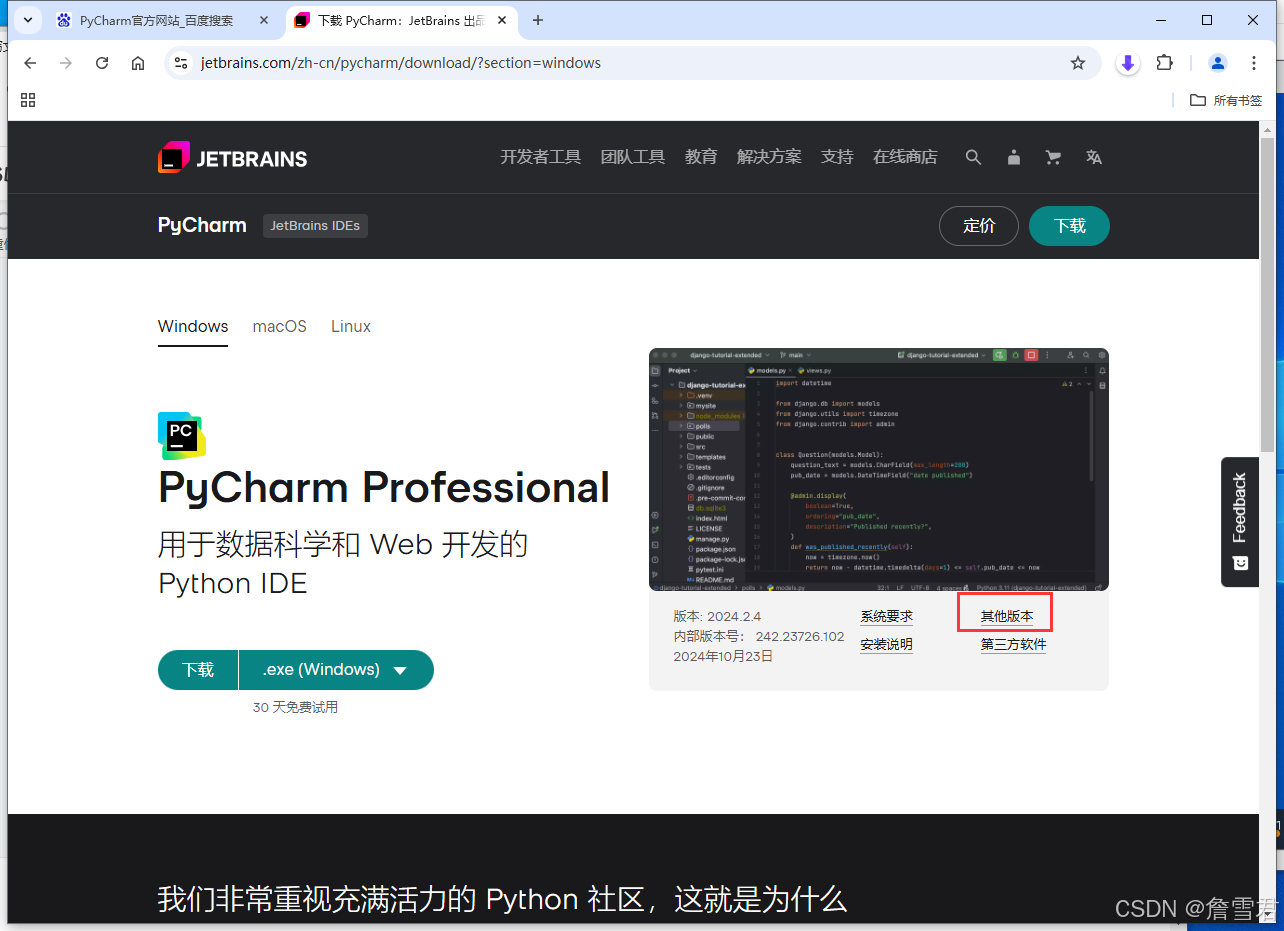Open the site search magnifier icon
Image resolution: width=1284 pixels, height=931 pixels.
click(973, 157)
